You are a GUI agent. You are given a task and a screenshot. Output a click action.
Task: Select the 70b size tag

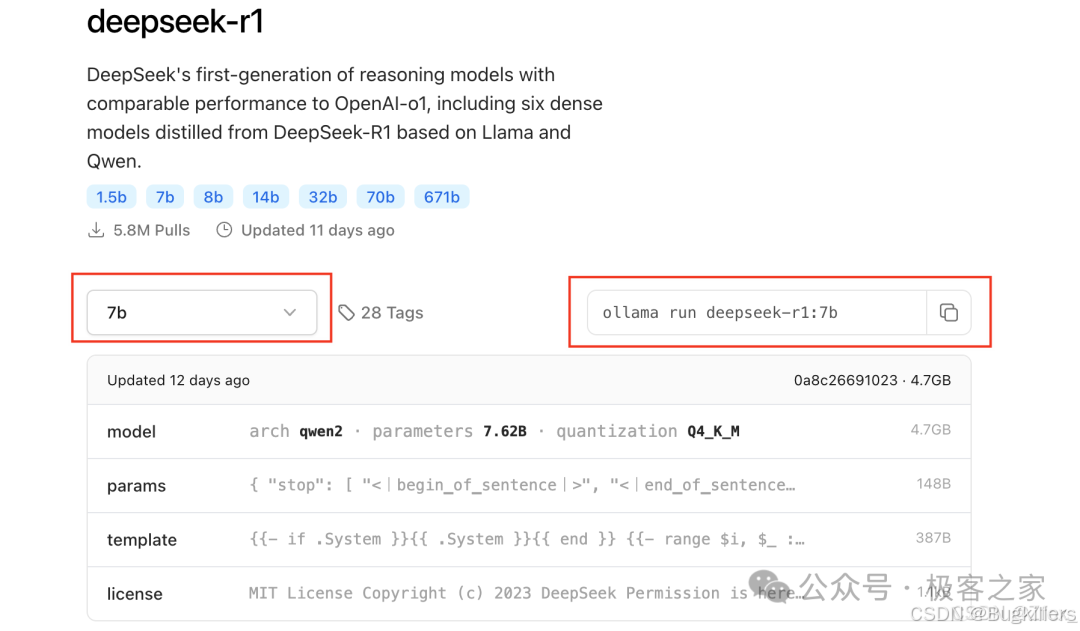[380, 197]
